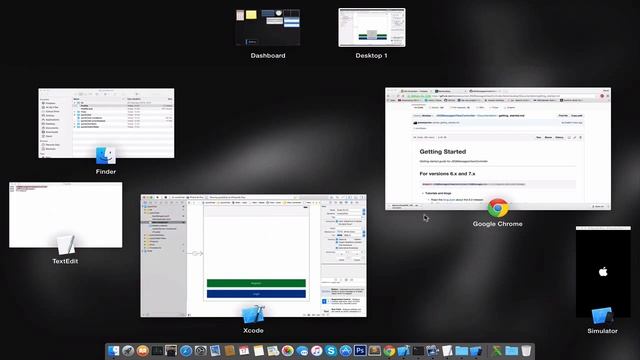Click the "Xcode" label
This screenshot has height=360, width=640.
coord(253,330)
